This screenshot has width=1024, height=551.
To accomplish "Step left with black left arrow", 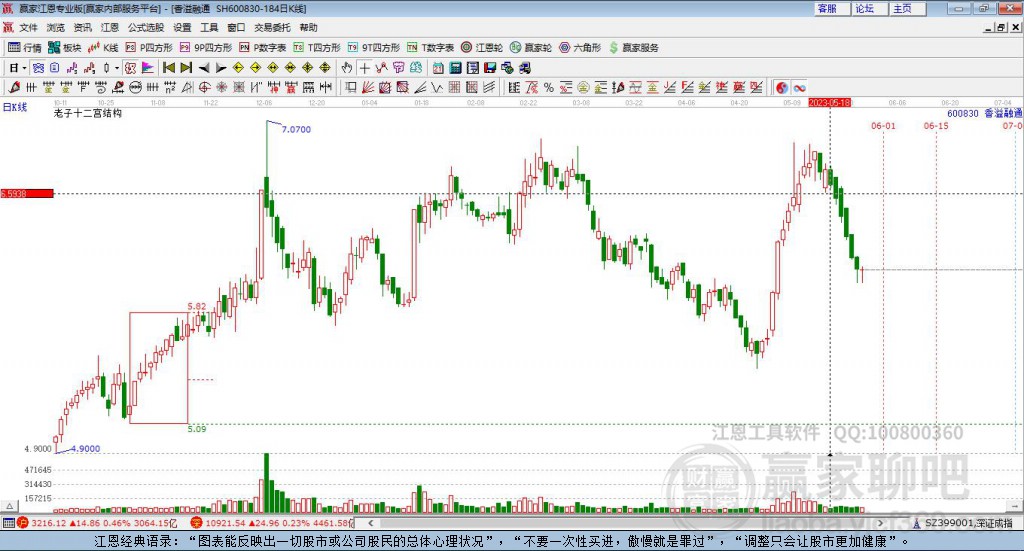I will tap(204, 68).
